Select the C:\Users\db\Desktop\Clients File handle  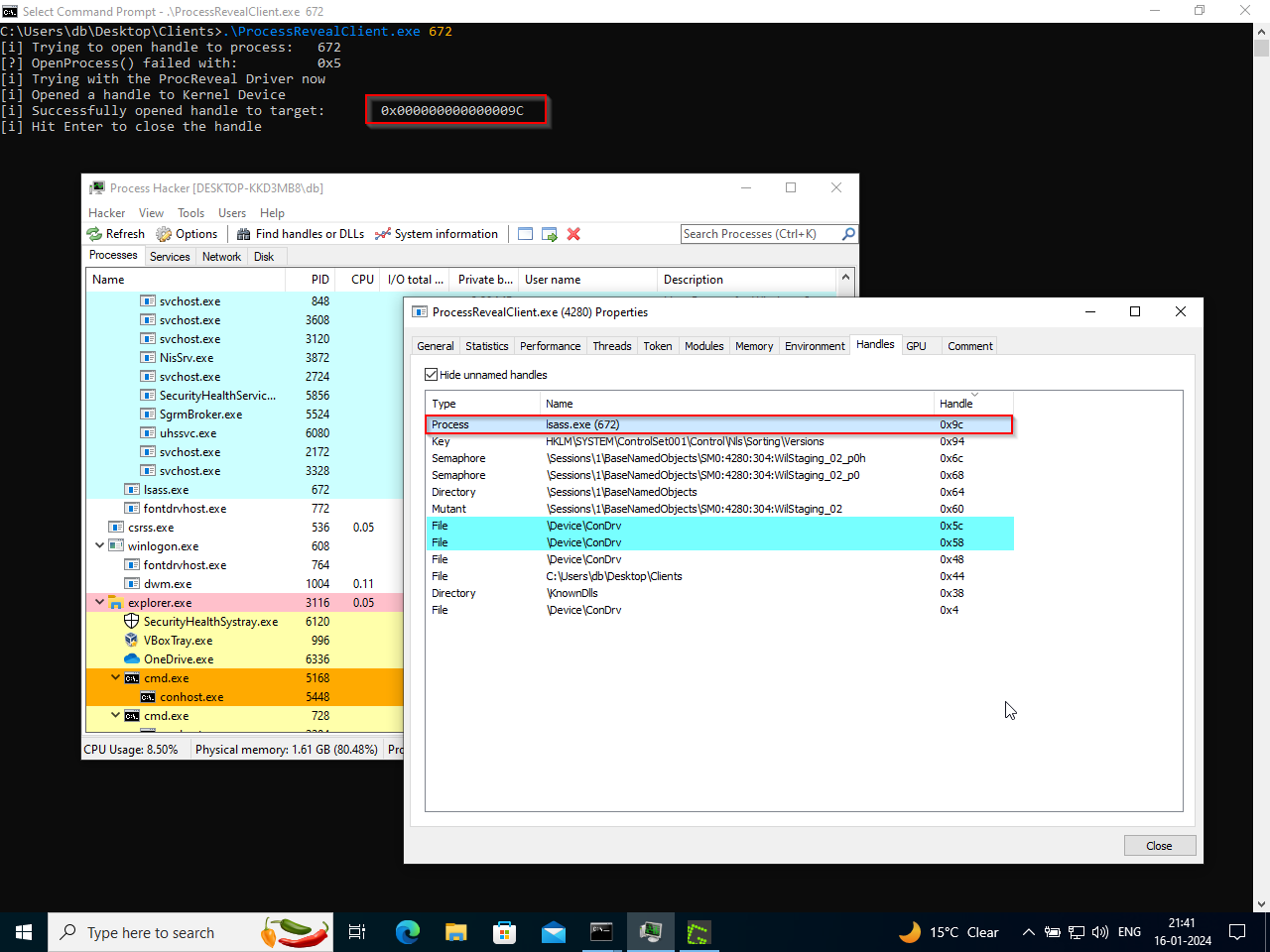(x=719, y=576)
